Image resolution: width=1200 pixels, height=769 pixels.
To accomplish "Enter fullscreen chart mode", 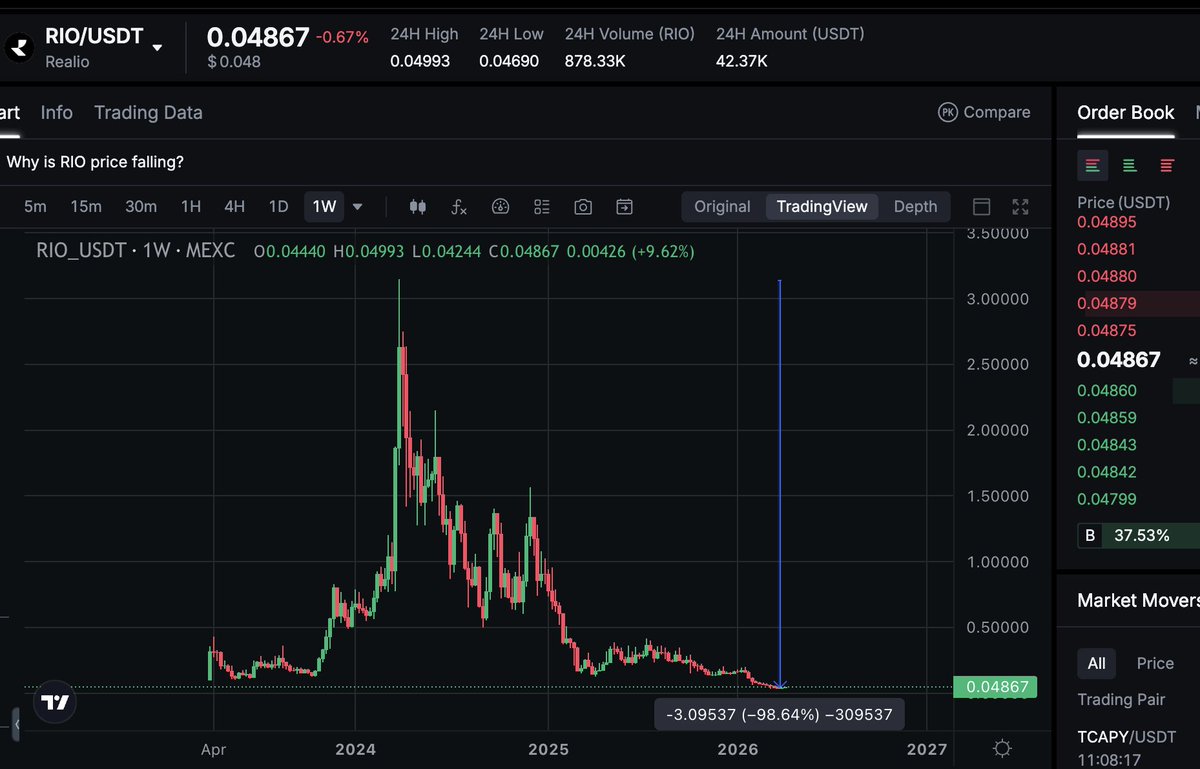I will click(1021, 207).
